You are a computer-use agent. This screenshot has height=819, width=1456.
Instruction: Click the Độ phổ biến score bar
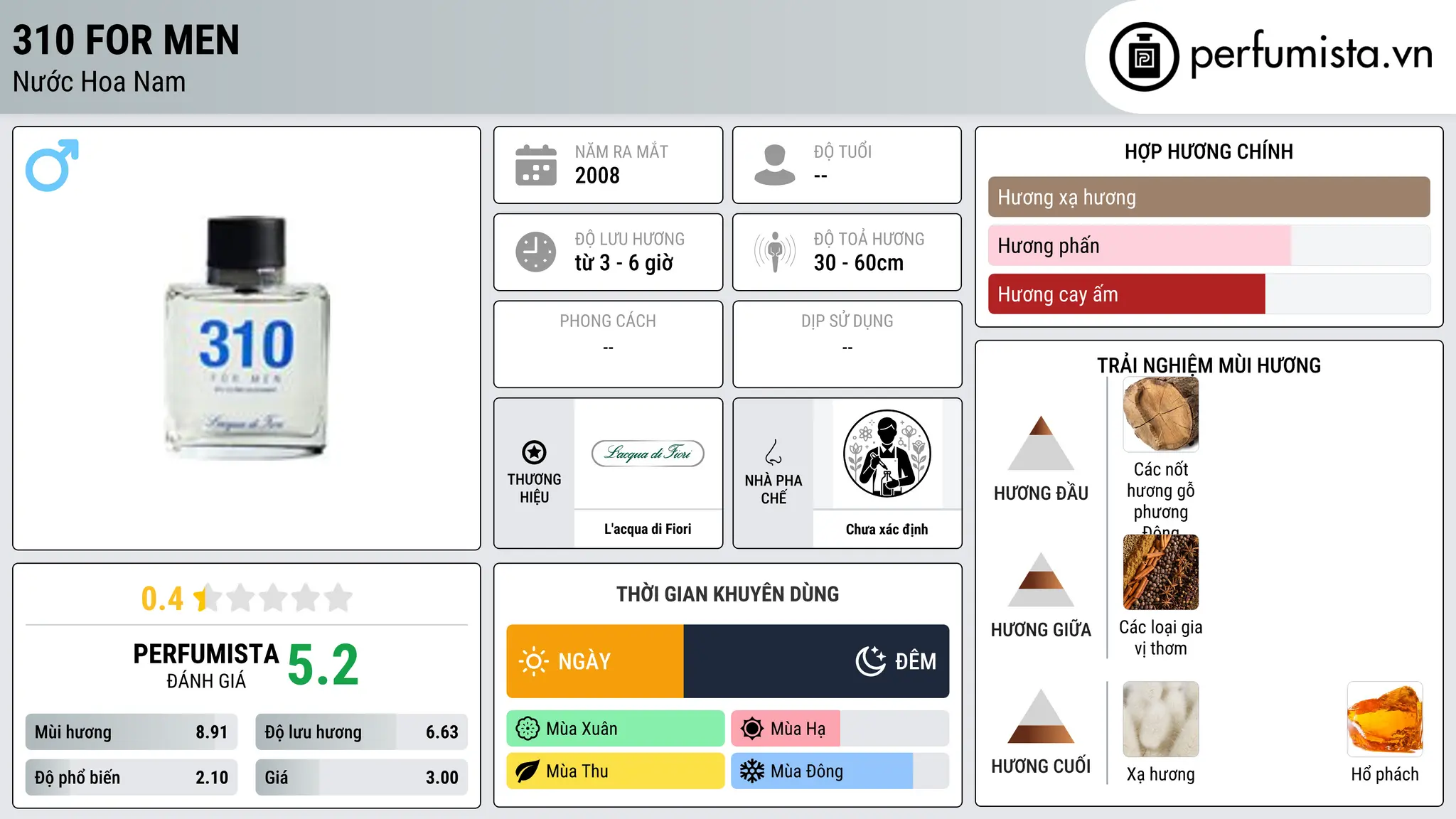[132, 777]
